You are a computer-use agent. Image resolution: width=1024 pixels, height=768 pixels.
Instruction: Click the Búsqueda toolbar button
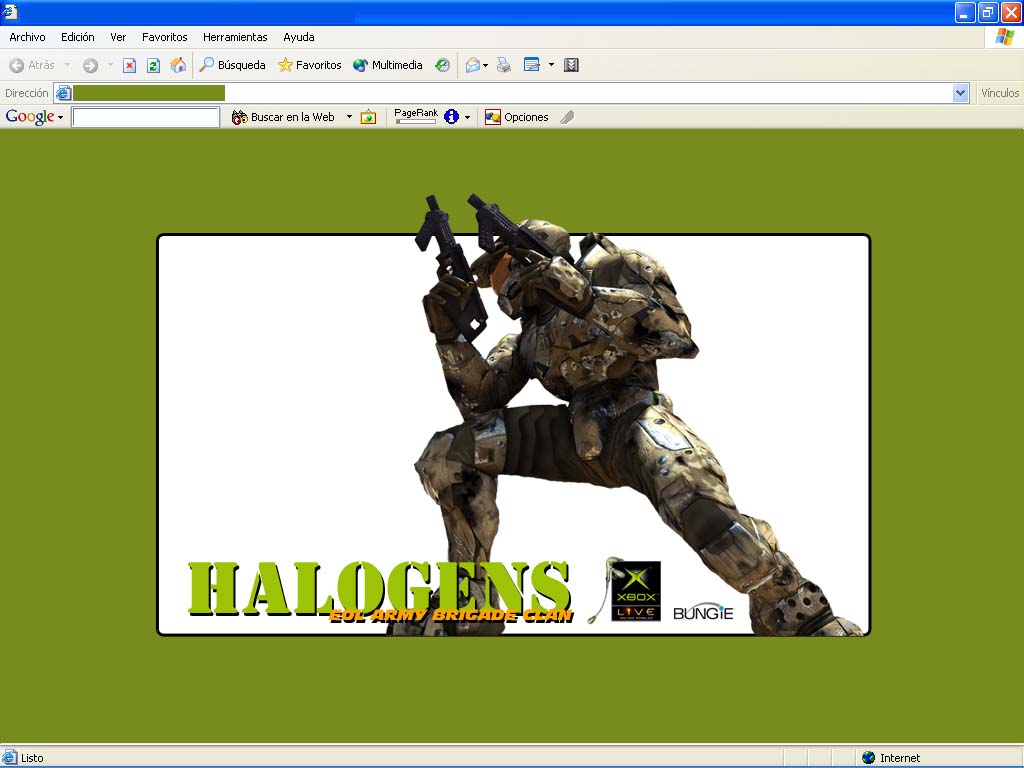(232, 65)
